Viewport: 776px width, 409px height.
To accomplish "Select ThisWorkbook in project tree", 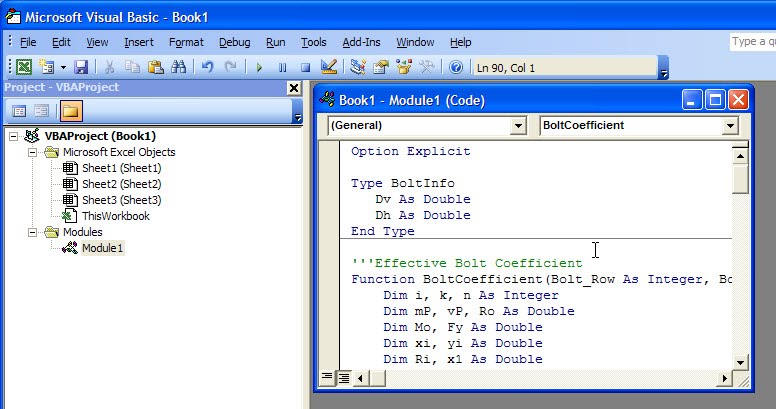I will tap(116, 216).
